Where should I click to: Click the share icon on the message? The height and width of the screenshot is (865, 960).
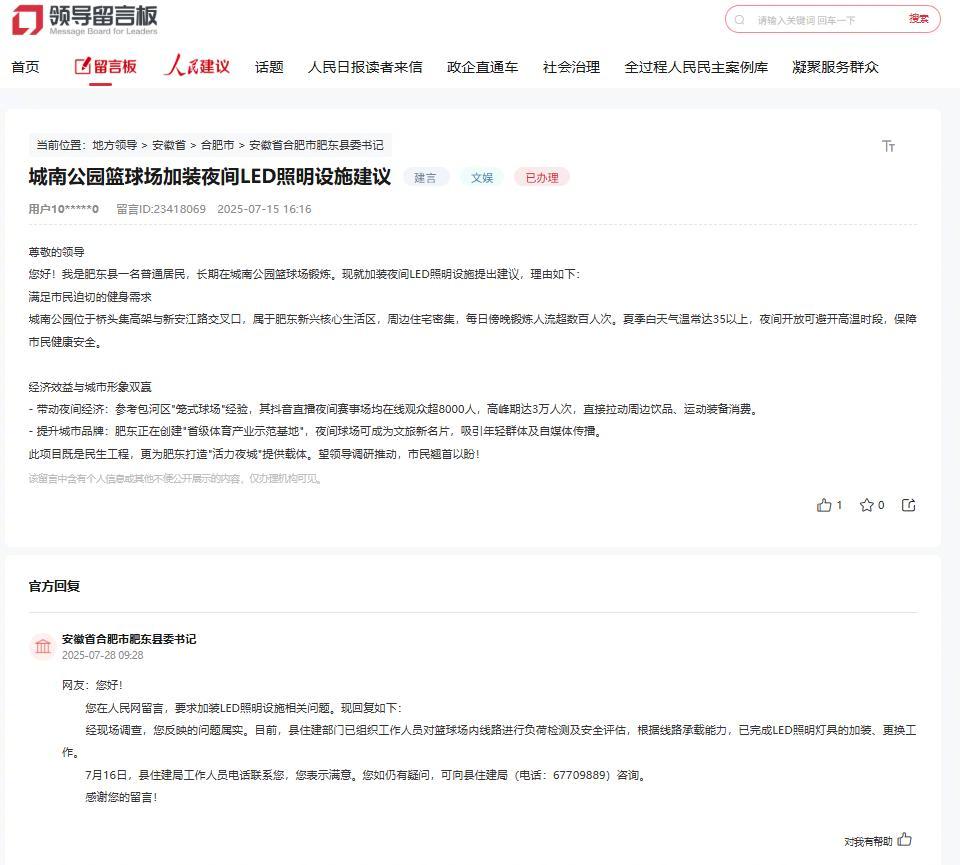tap(909, 505)
